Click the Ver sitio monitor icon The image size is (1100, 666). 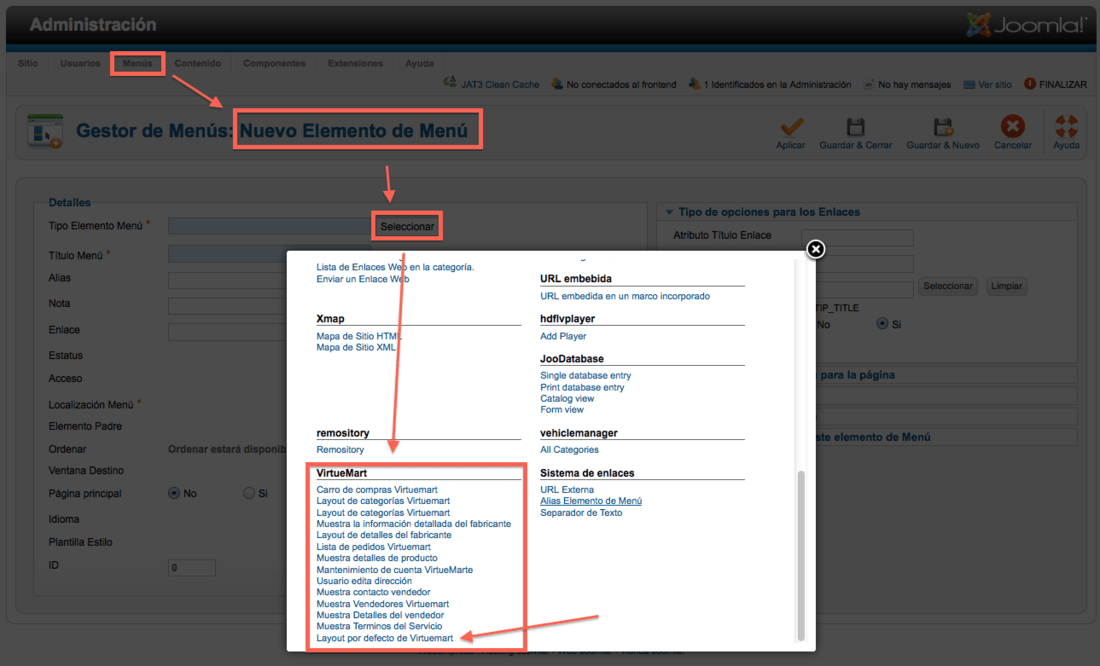coord(970,84)
